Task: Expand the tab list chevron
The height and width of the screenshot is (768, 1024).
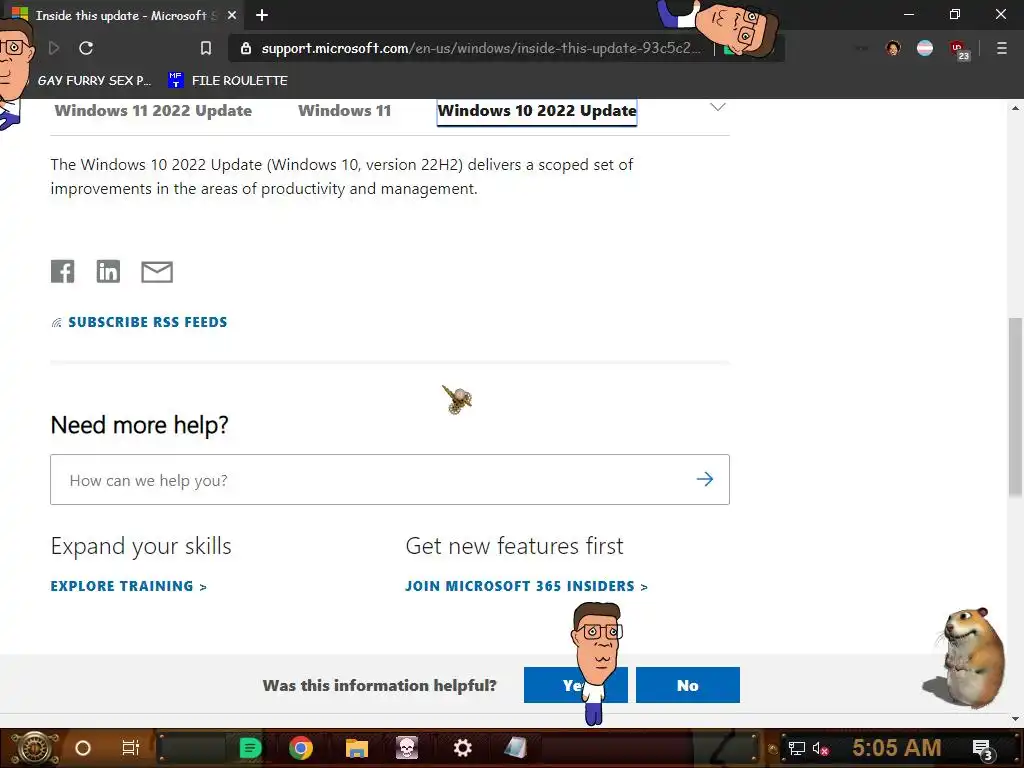Action: (718, 107)
